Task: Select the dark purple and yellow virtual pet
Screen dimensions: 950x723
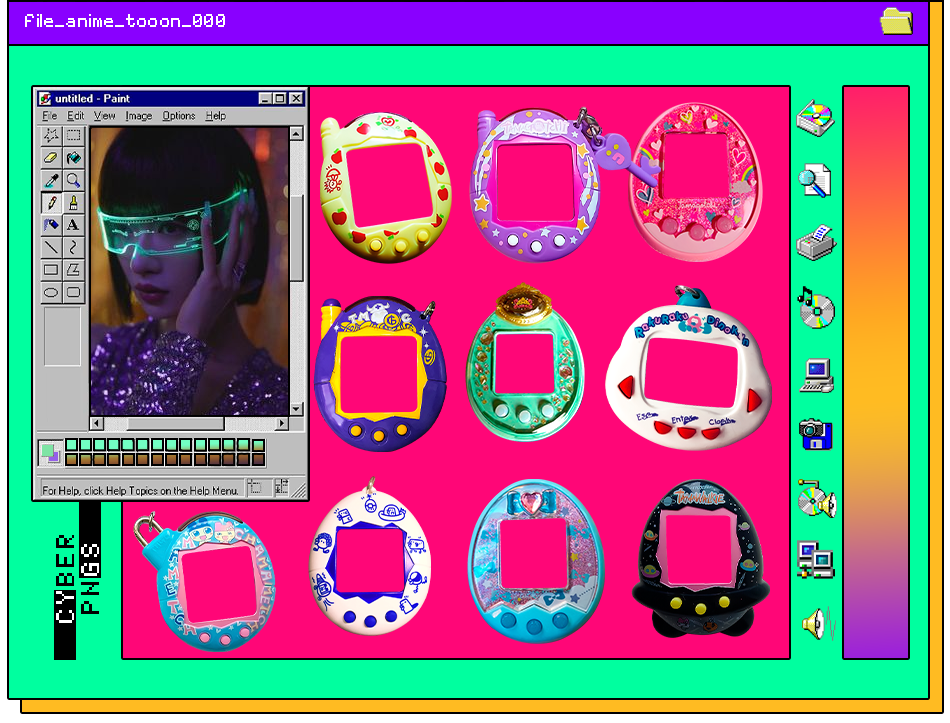Action: 380,374
